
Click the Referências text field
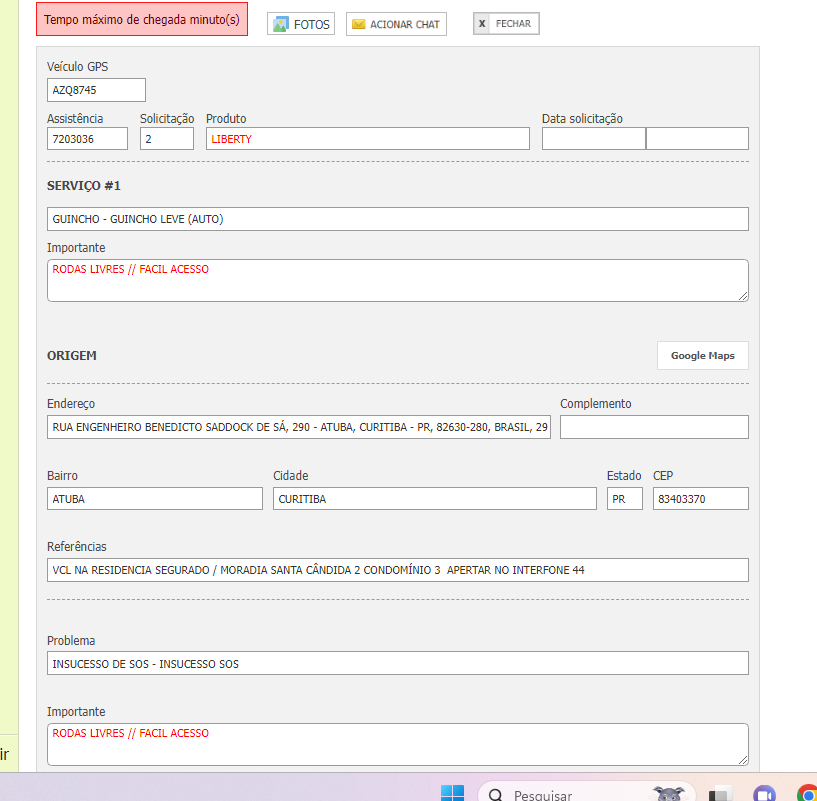(397, 570)
